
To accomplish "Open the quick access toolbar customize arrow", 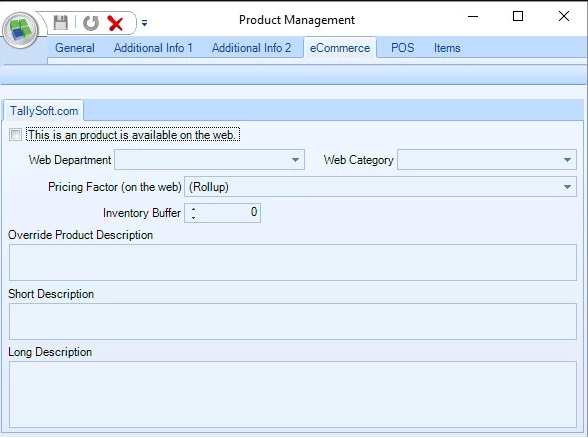I will (144, 23).
